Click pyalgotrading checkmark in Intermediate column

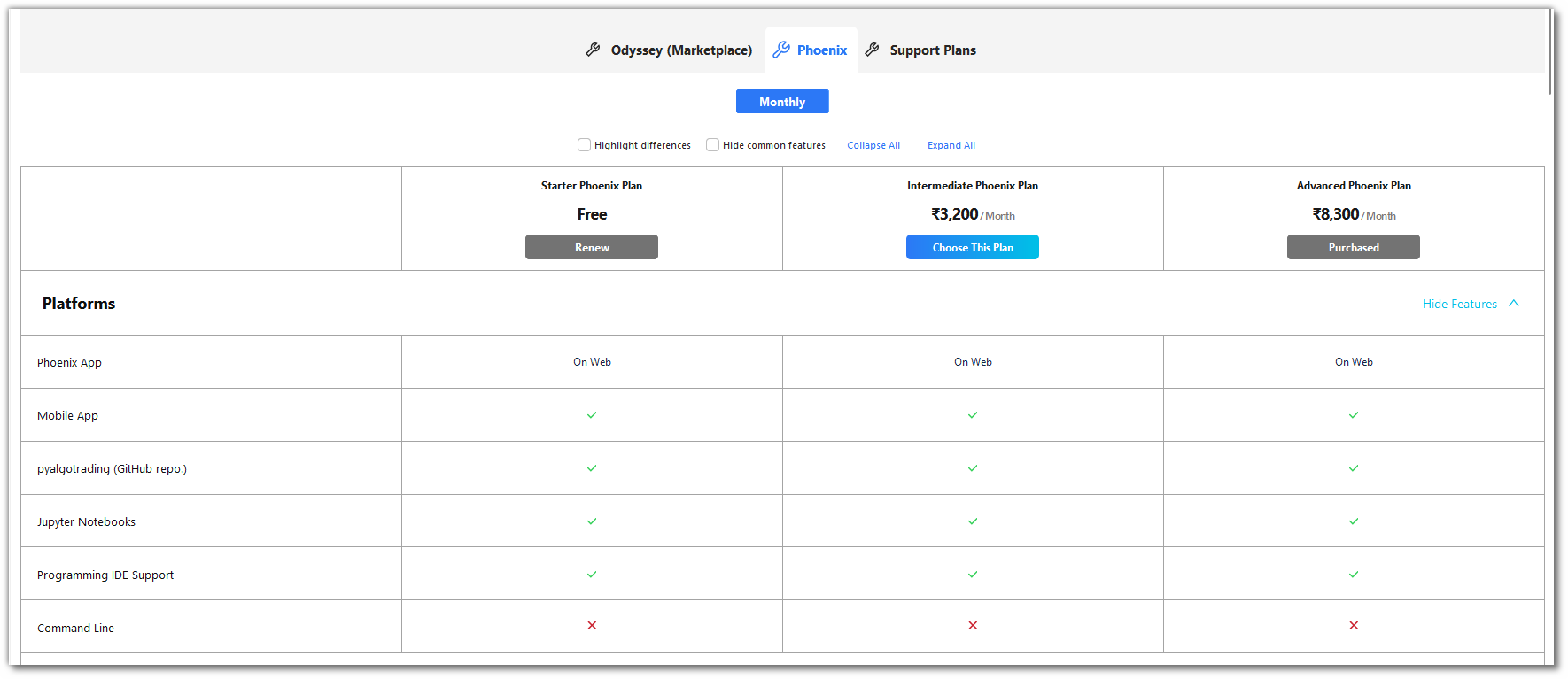tap(973, 467)
